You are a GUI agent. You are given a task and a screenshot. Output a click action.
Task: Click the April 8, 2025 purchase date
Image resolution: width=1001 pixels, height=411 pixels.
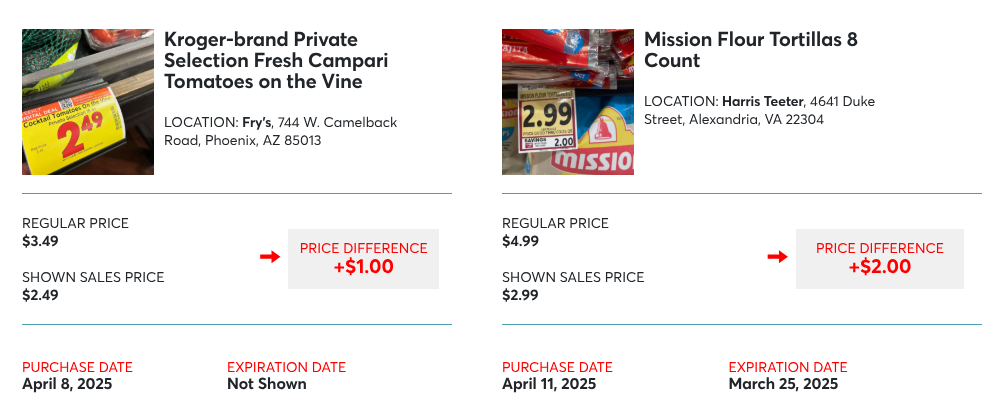tap(67, 384)
